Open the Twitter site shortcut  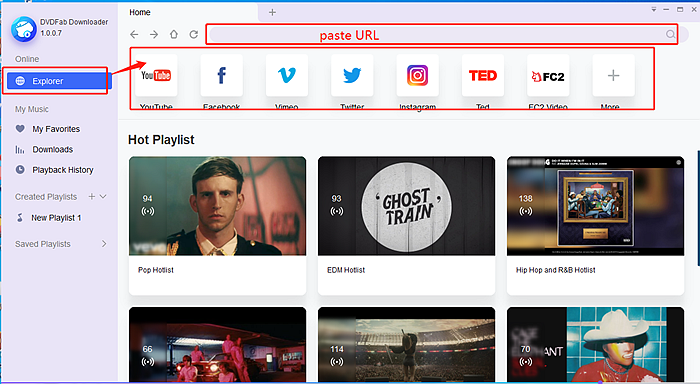[352, 75]
